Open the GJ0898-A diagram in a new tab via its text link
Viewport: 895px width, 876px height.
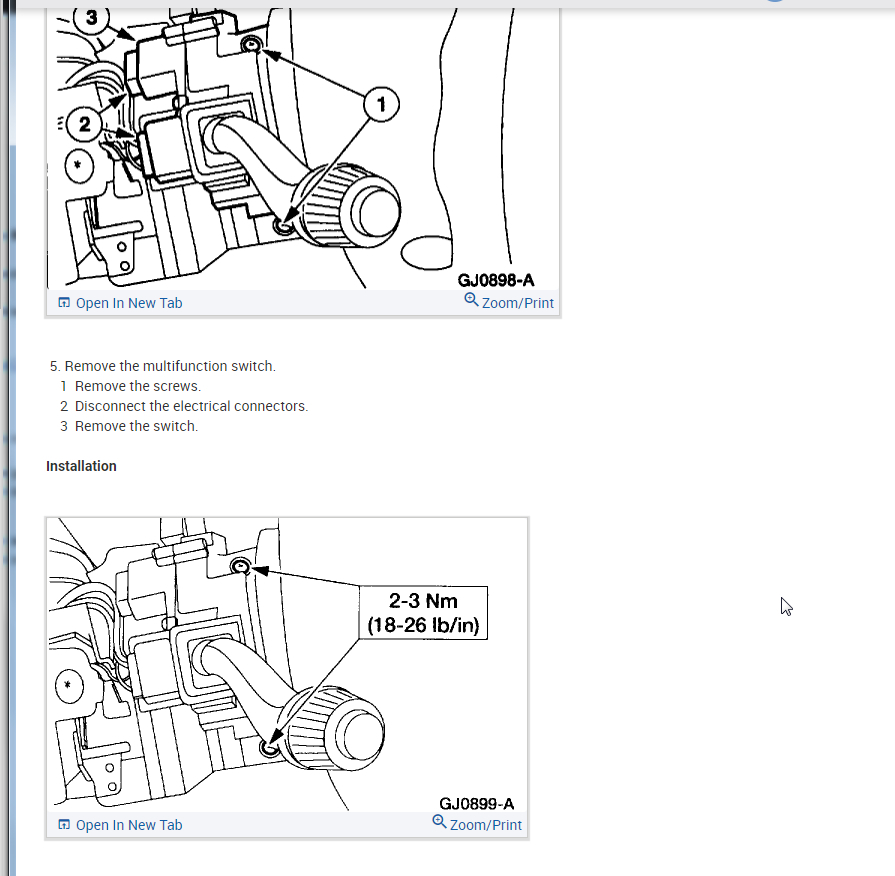[129, 303]
